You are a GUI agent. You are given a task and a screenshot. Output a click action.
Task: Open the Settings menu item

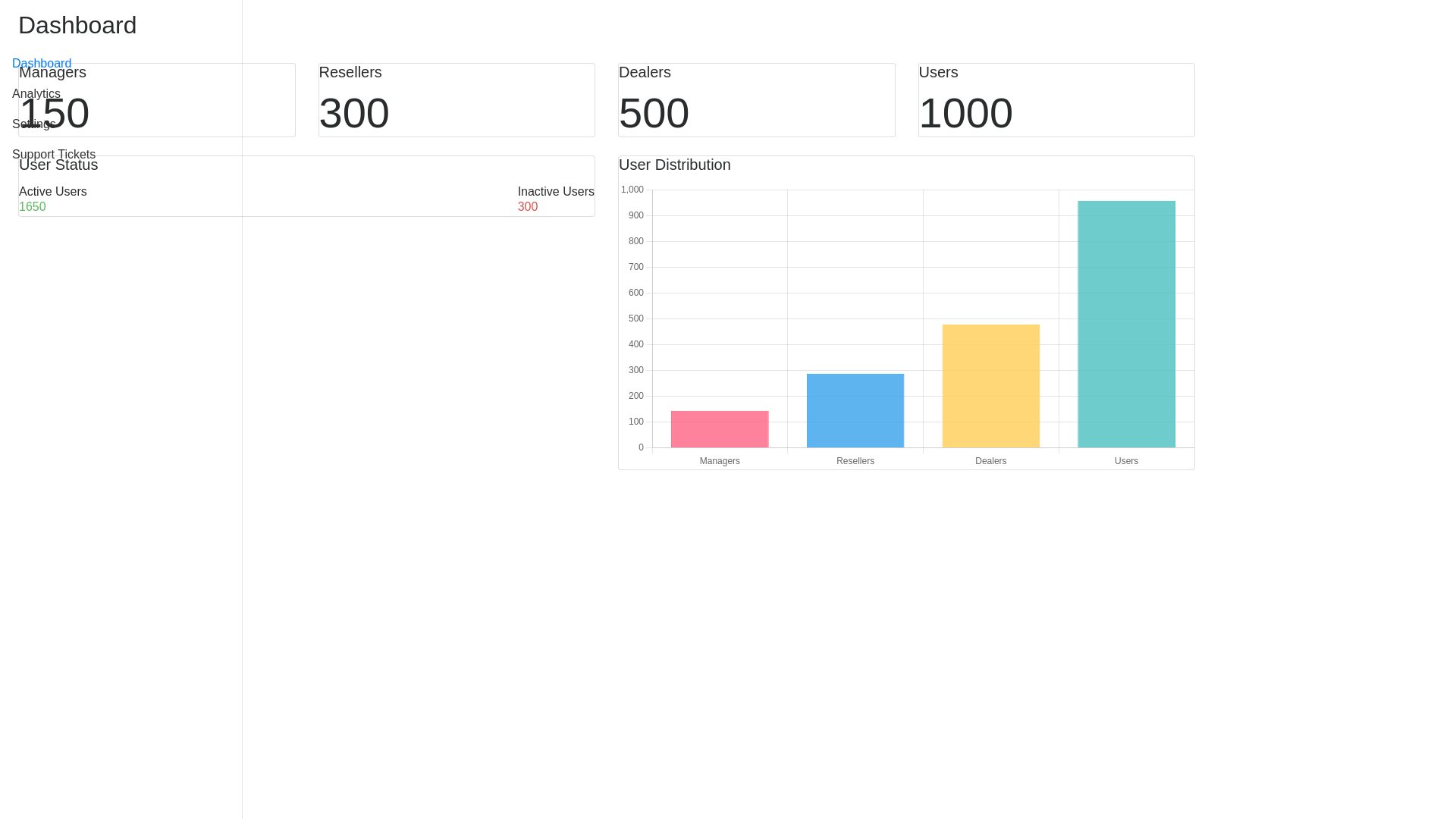33,124
